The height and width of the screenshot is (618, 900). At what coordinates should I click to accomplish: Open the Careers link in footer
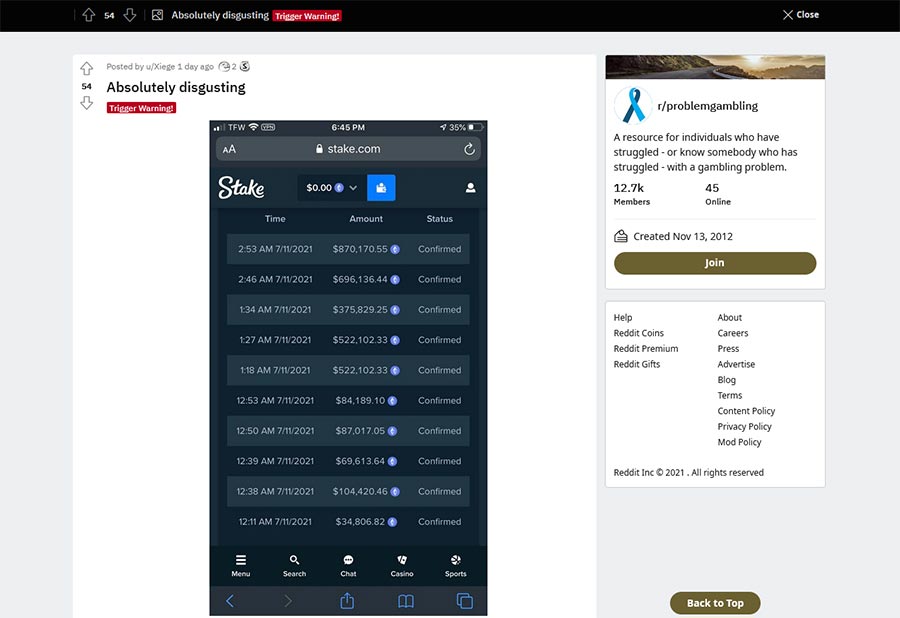click(x=733, y=333)
